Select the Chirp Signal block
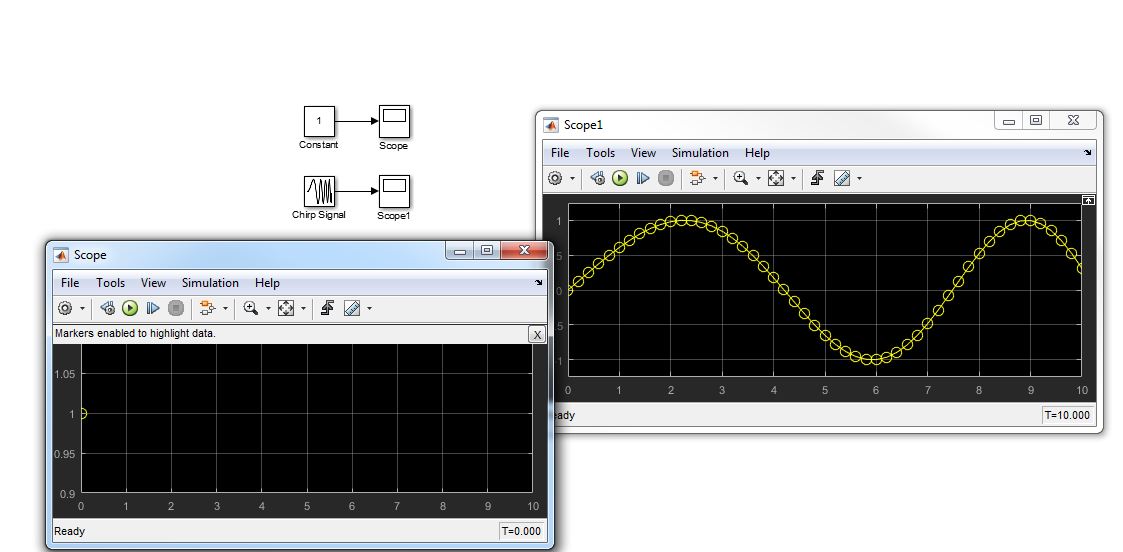This screenshot has height=552, width=1123. pyautogui.click(x=319, y=191)
